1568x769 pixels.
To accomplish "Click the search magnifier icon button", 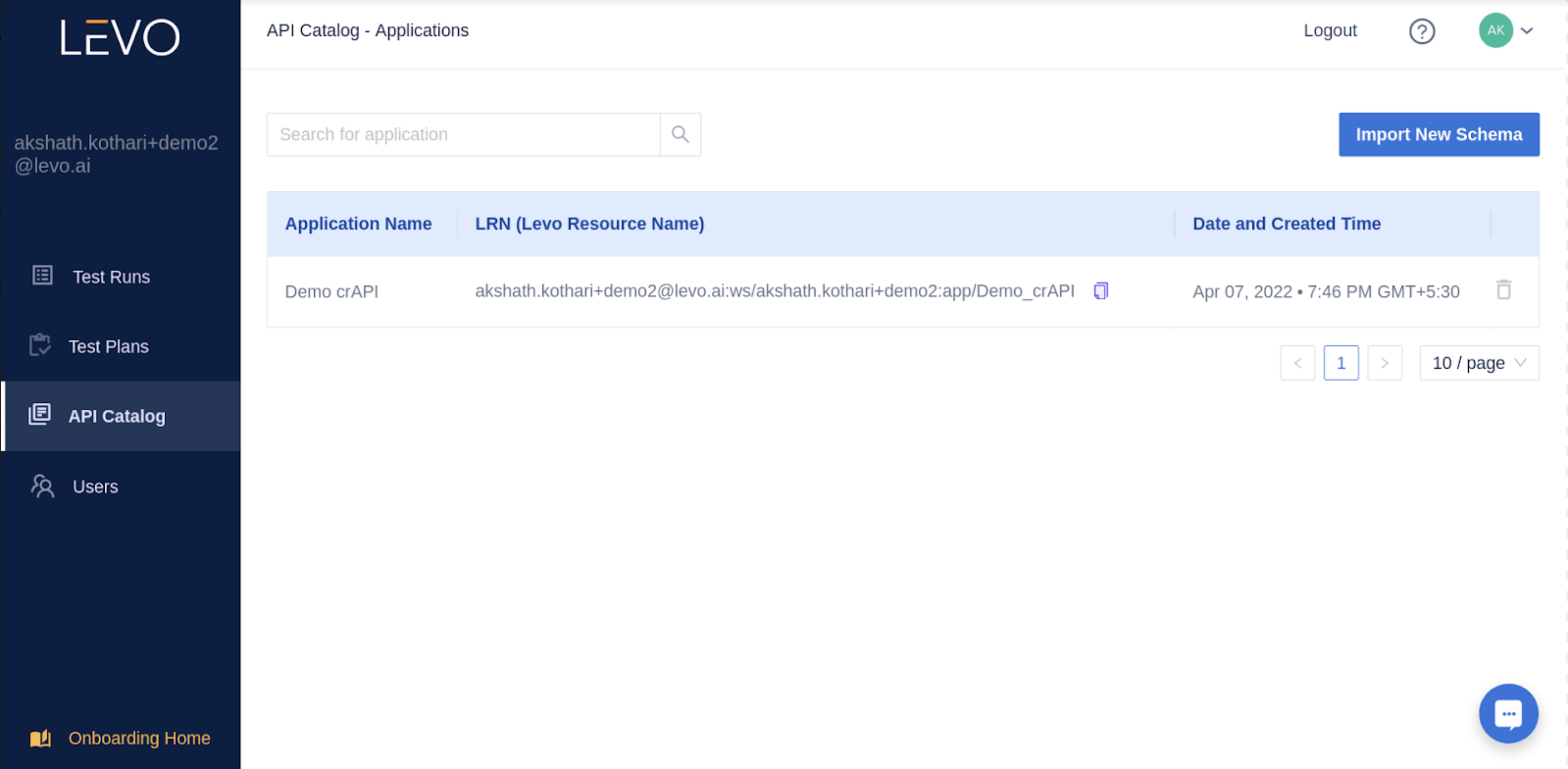I will click(680, 134).
